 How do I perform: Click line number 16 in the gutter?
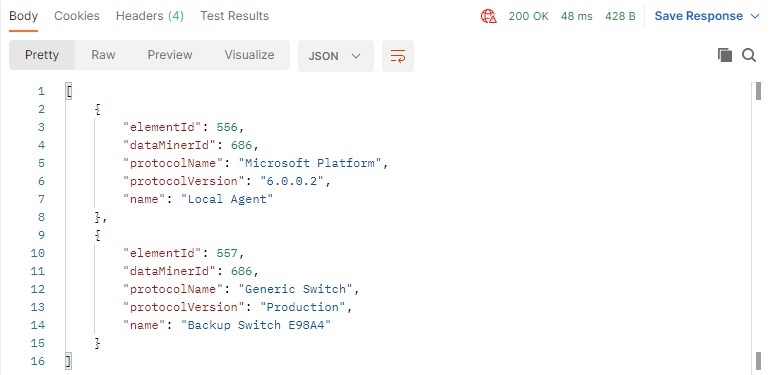click(37, 361)
